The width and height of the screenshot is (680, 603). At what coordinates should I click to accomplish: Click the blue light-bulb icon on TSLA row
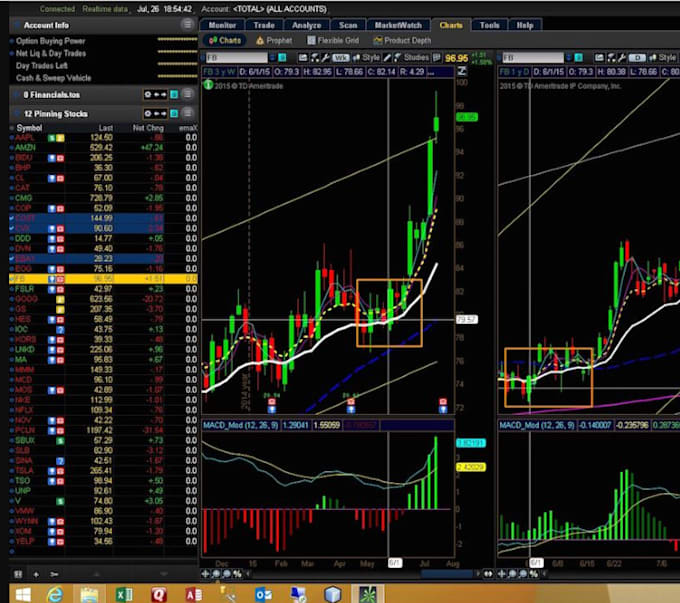(x=52, y=471)
